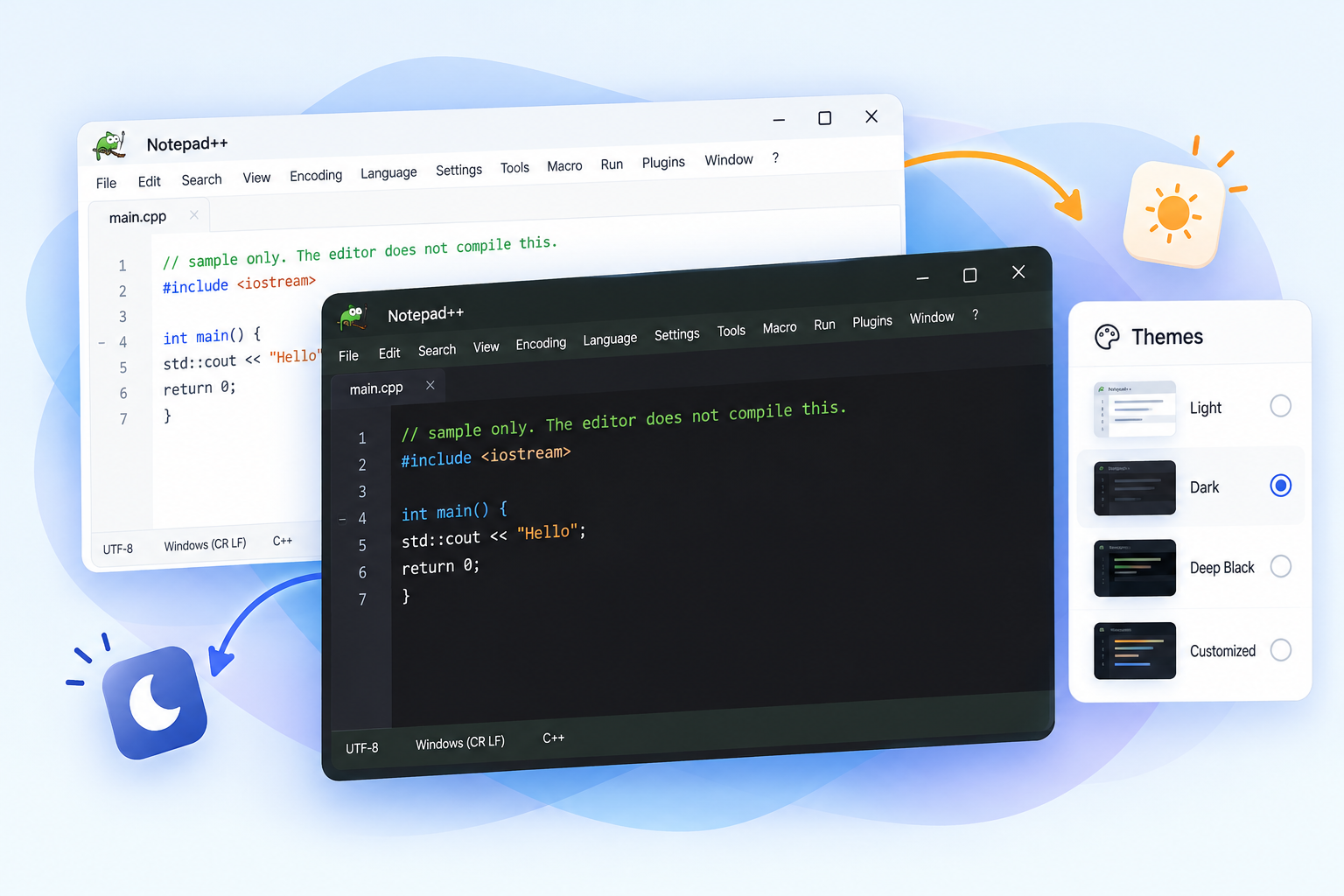Screen dimensions: 1344x896
Task: Click the "return 0;" line in the dark window
Action: point(441,567)
